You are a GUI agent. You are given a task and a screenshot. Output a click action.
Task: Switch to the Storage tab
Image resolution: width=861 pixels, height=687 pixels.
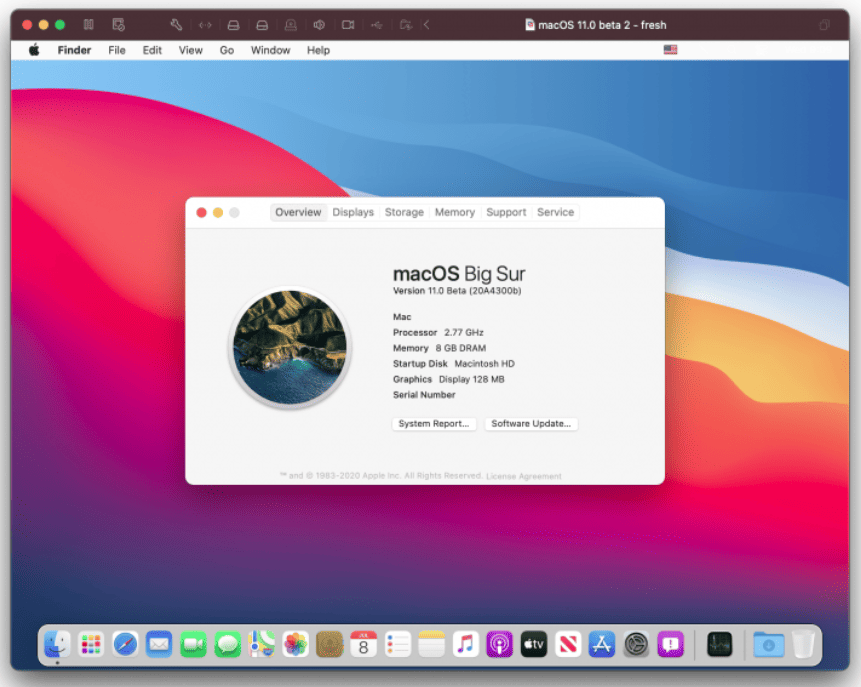pos(404,212)
